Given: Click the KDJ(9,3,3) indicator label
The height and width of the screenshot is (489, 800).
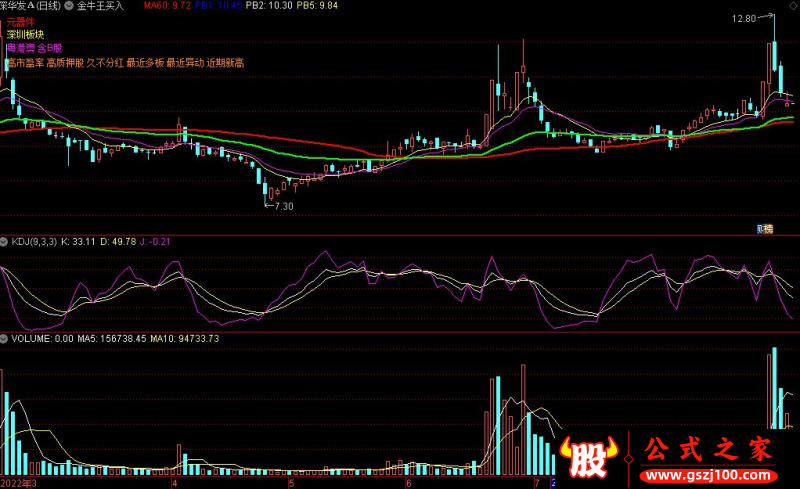Looking at the screenshot, I should click(34, 241).
